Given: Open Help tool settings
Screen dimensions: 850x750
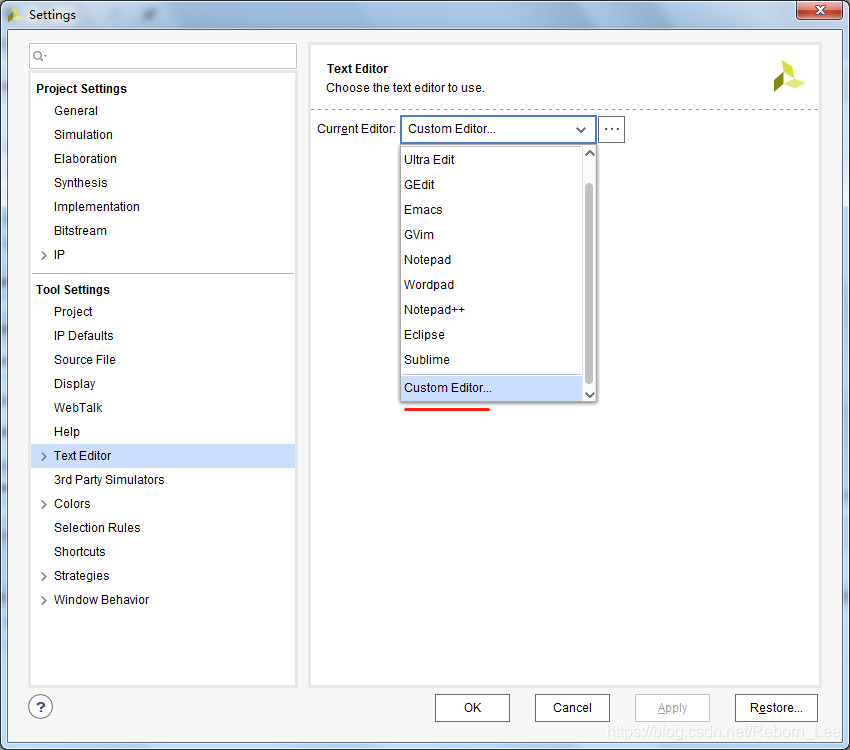Looking at the screenshot, I should click(x=67, y=432).
